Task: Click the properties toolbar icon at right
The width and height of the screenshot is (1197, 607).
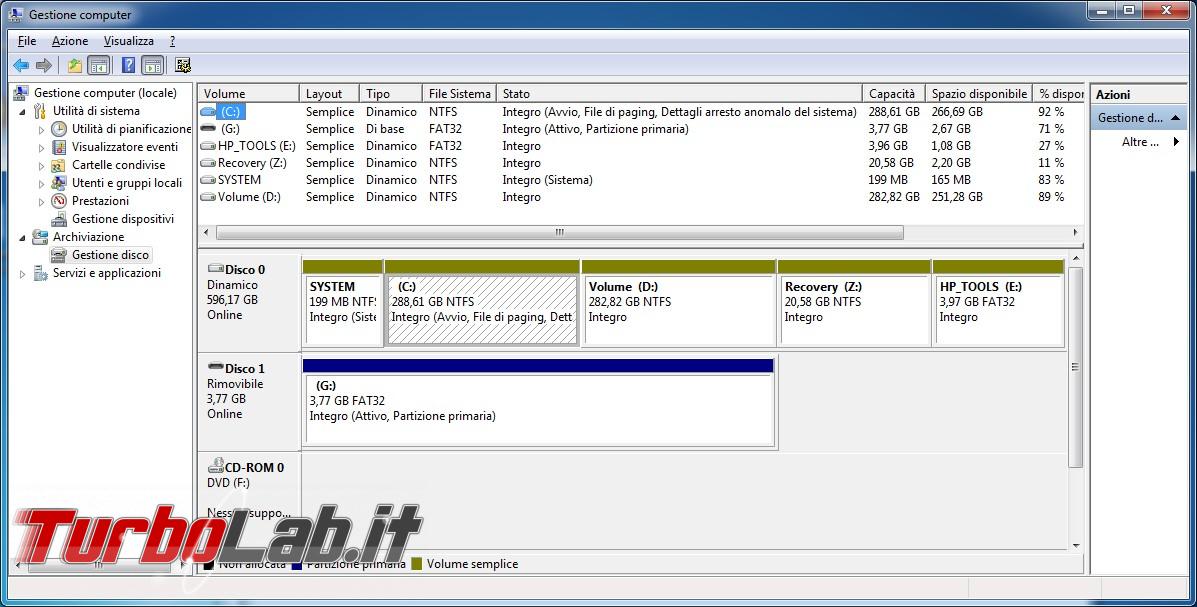Action: tap(182, 66)
